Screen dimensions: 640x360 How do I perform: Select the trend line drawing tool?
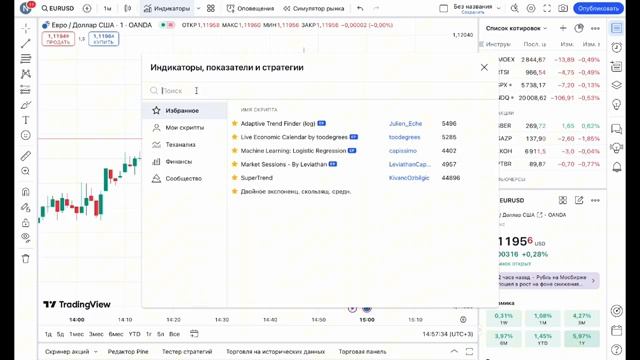point(26,43)
